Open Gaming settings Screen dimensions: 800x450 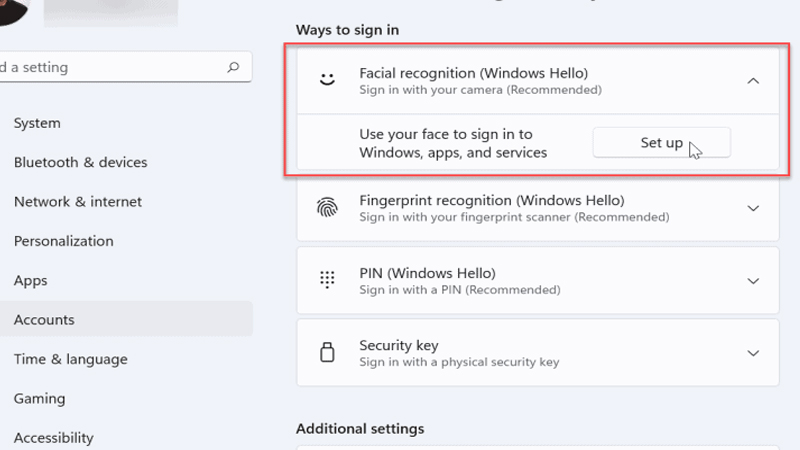40,398
